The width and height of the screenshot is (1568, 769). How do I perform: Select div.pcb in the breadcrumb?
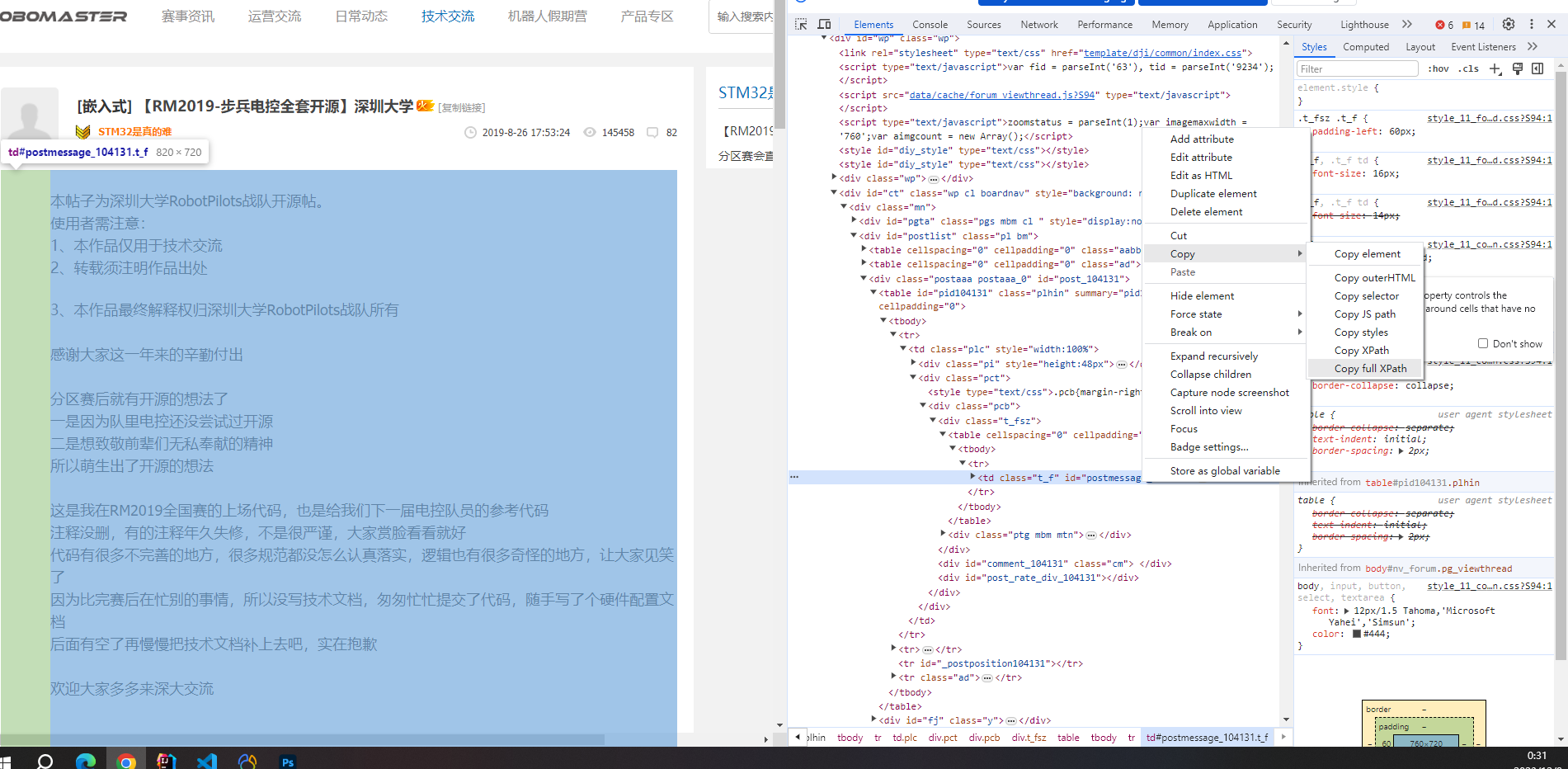click(984, 737)
